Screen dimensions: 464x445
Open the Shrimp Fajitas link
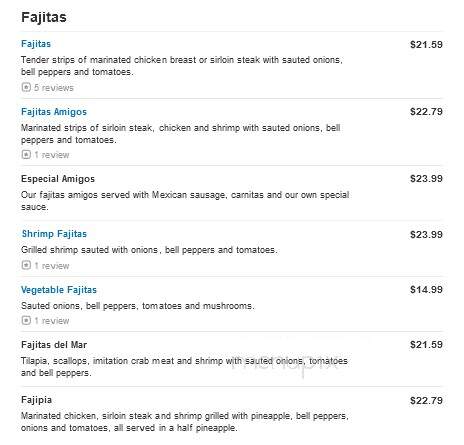(x=54, y=234)
